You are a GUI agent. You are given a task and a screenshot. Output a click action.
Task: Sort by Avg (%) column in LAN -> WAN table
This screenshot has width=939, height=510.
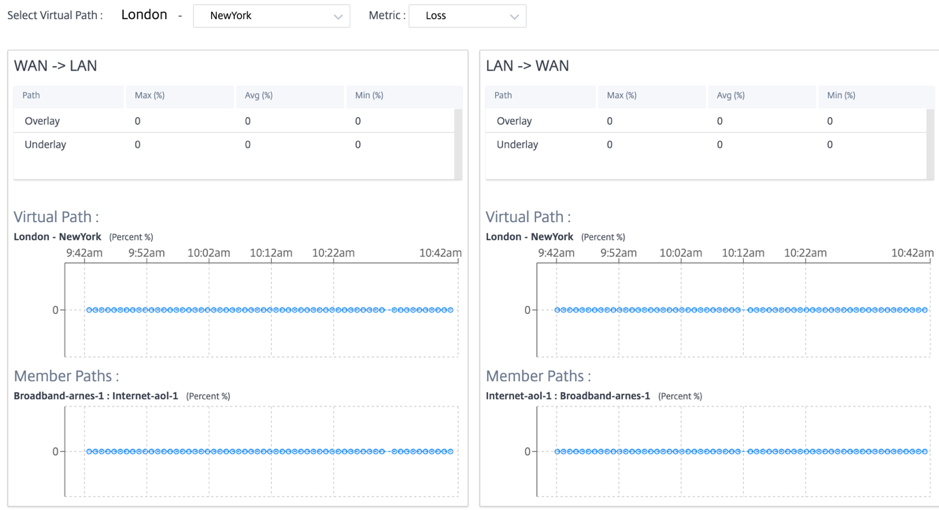[x=762, y=96]
